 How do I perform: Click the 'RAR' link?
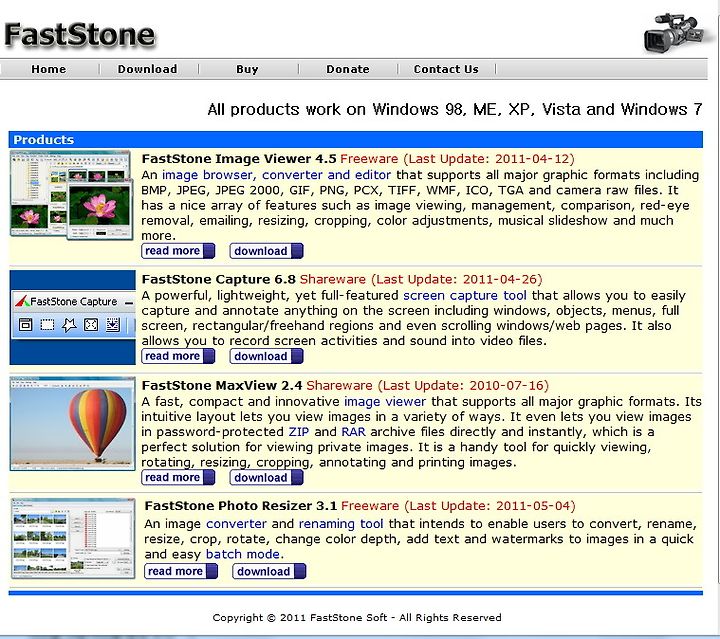coord(354,432)
